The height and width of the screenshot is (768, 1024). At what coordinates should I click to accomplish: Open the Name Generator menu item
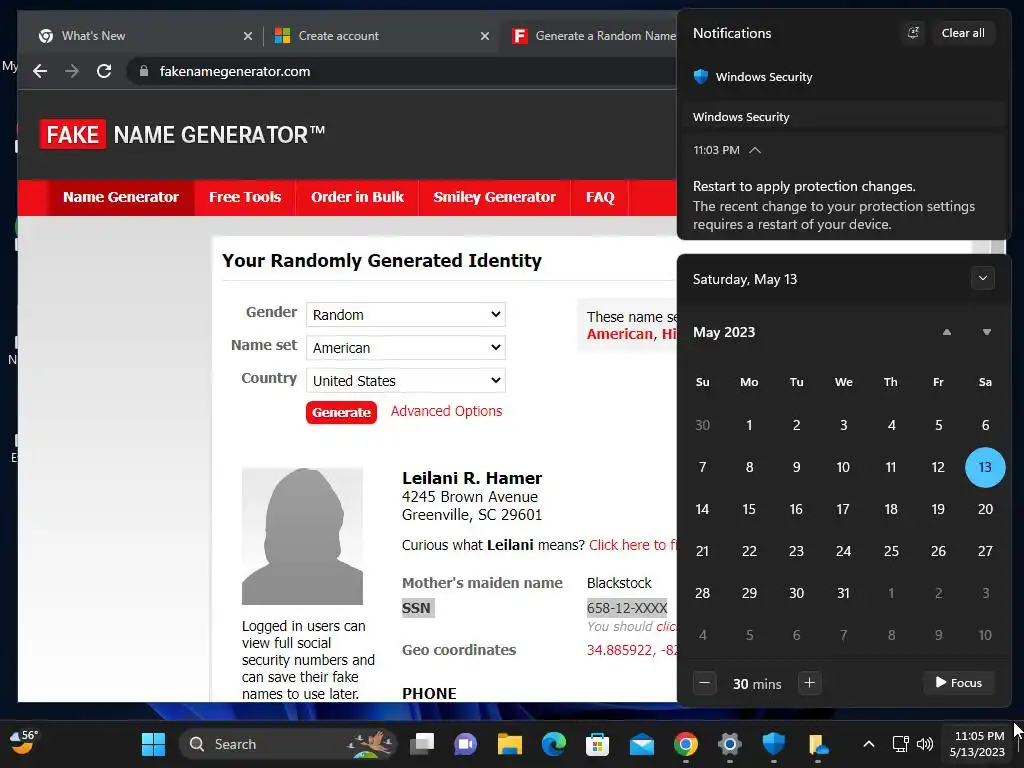click(x=121, y=197)
